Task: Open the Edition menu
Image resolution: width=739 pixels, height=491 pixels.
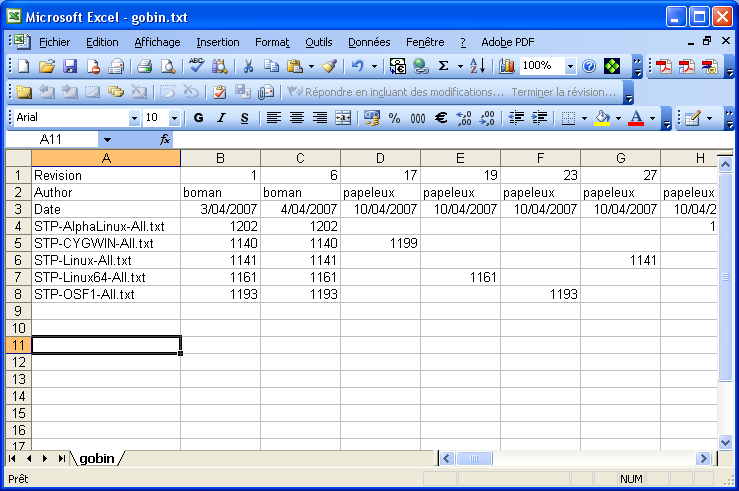Action: pyautogui.click(x=102, y=42)
